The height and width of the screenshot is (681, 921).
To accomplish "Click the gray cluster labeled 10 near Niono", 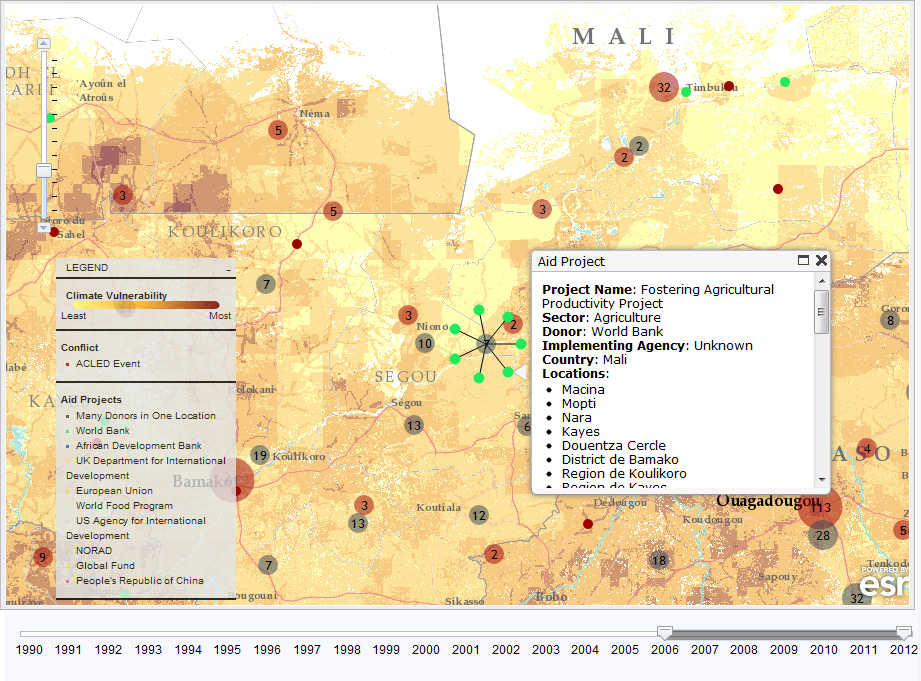I will pos(425,344).
